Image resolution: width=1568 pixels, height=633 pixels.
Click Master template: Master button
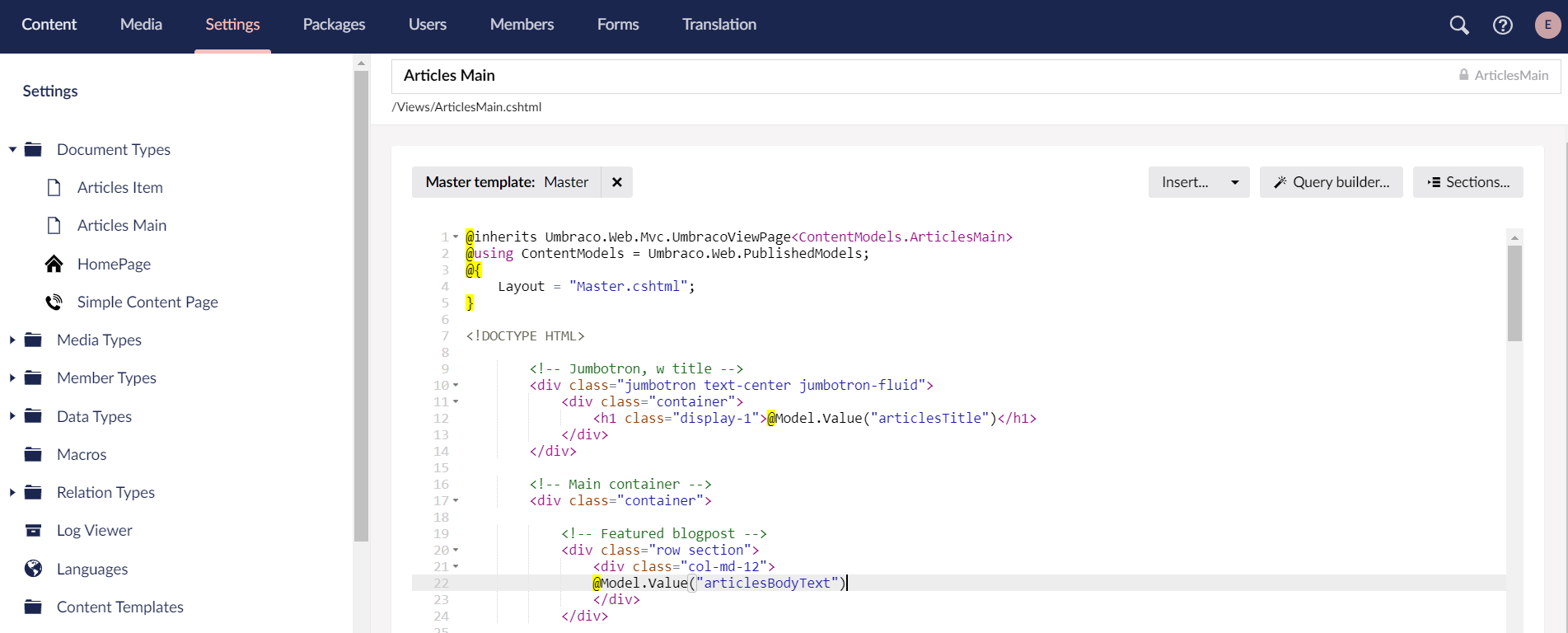(507, 182)
